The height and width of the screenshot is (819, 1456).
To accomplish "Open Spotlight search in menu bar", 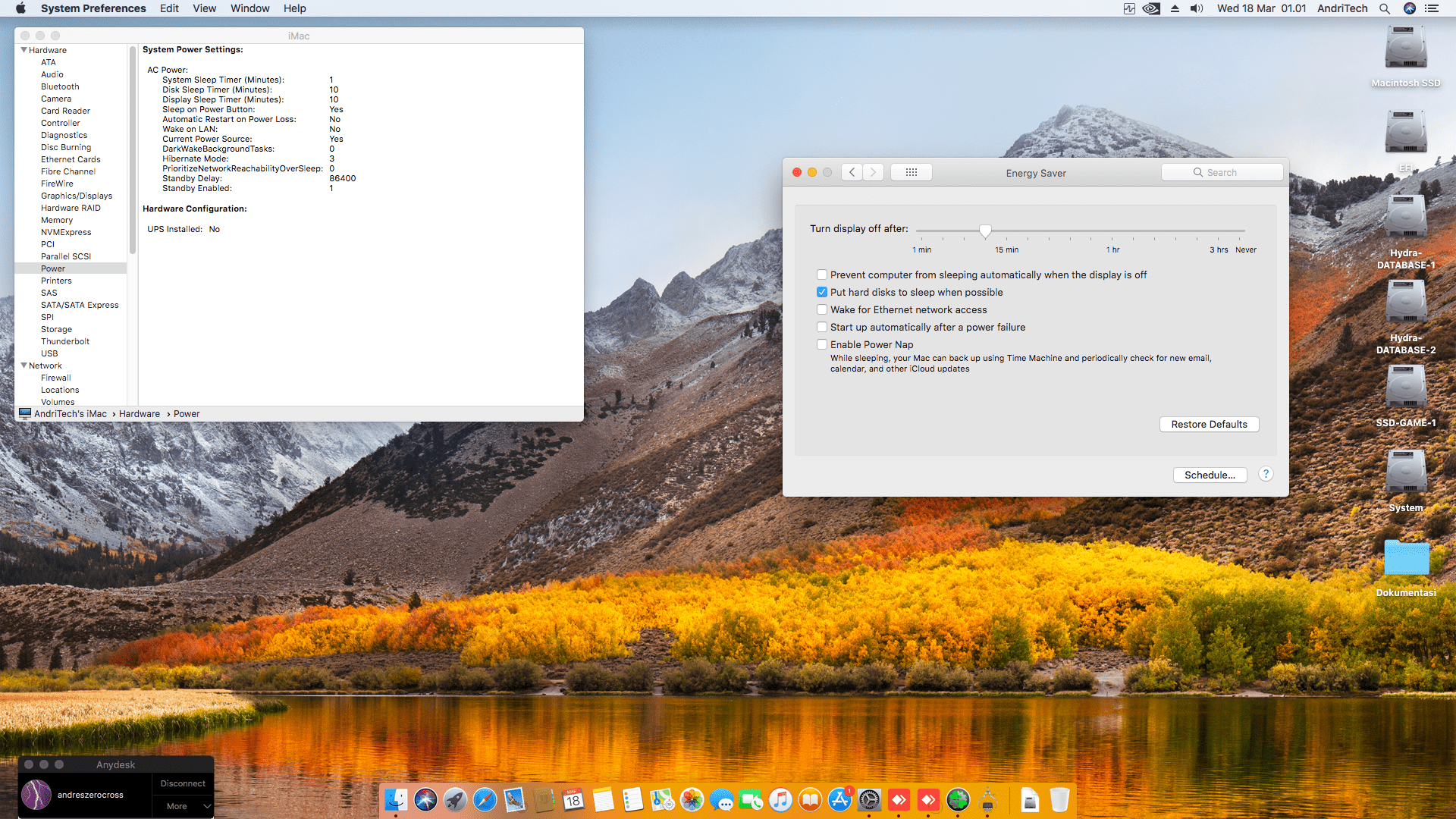I will (x=1384, y=8).
